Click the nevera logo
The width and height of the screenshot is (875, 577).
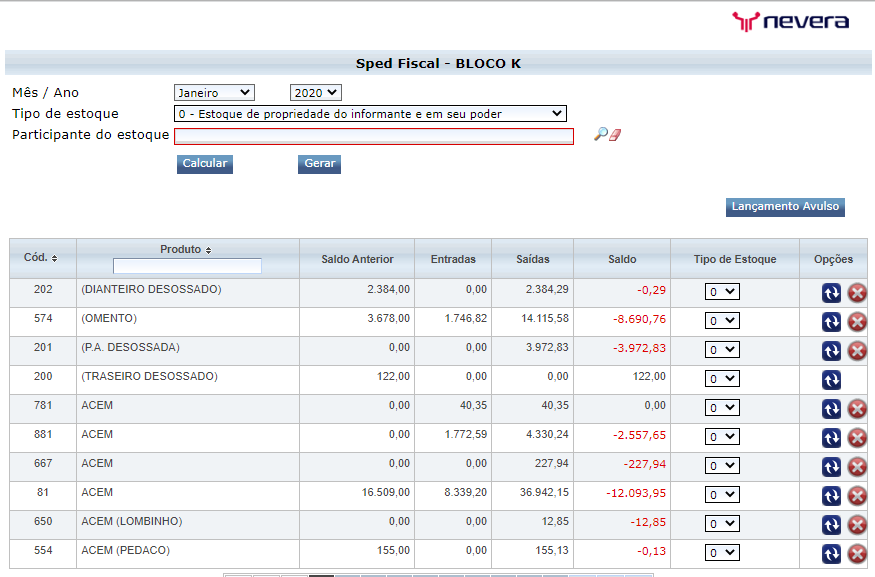click(x=790, y=21)
